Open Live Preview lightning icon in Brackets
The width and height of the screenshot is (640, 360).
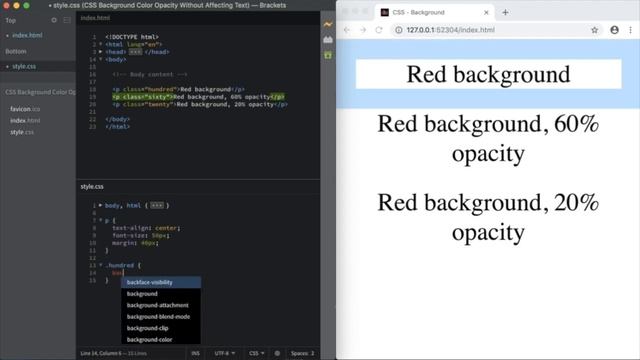[x=328, y=24]
